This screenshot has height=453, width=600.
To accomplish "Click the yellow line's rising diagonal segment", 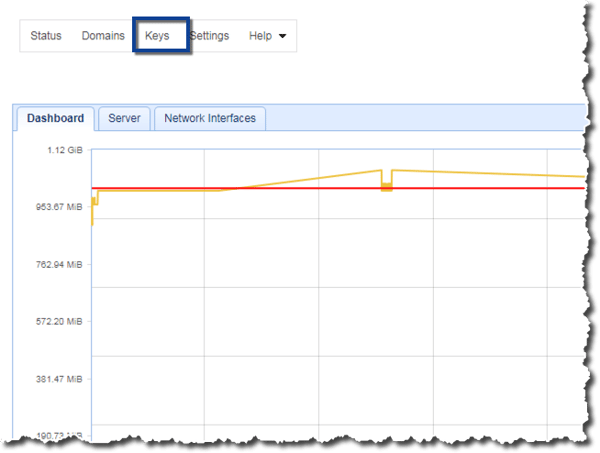I will tap(300, 180).
